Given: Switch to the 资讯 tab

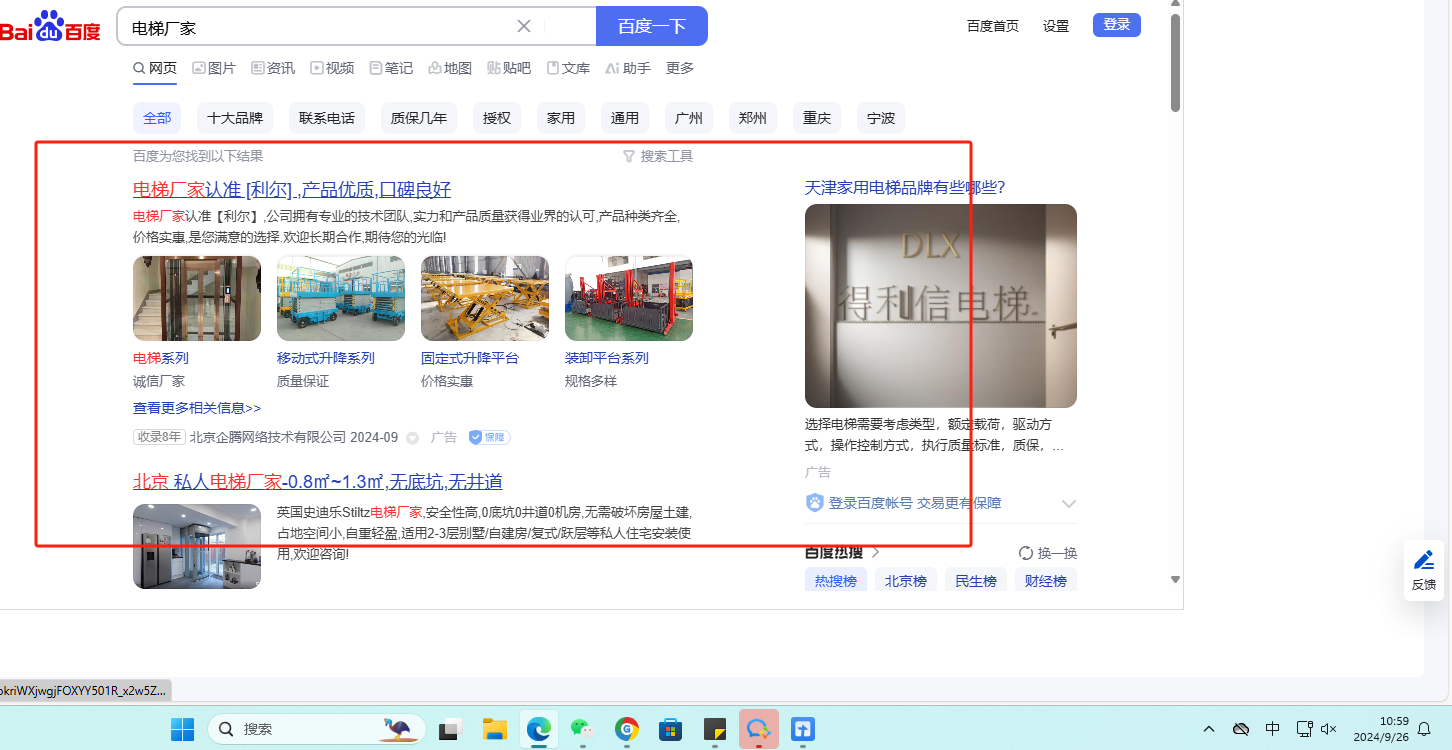Looking at the screenshot, I should (x=273, y=68).
